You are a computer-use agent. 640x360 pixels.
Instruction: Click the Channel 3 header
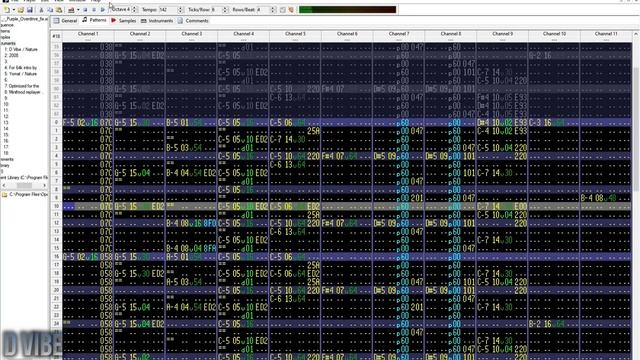pos(192,36)
